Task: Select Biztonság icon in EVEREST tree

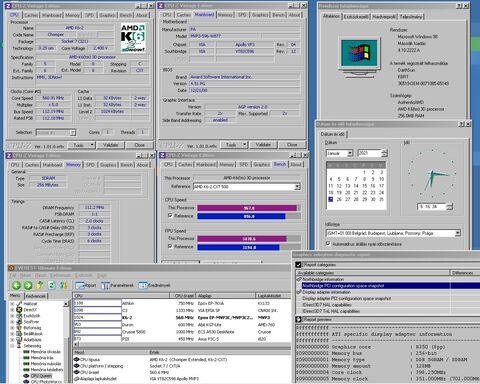Action: pos(19,328)
